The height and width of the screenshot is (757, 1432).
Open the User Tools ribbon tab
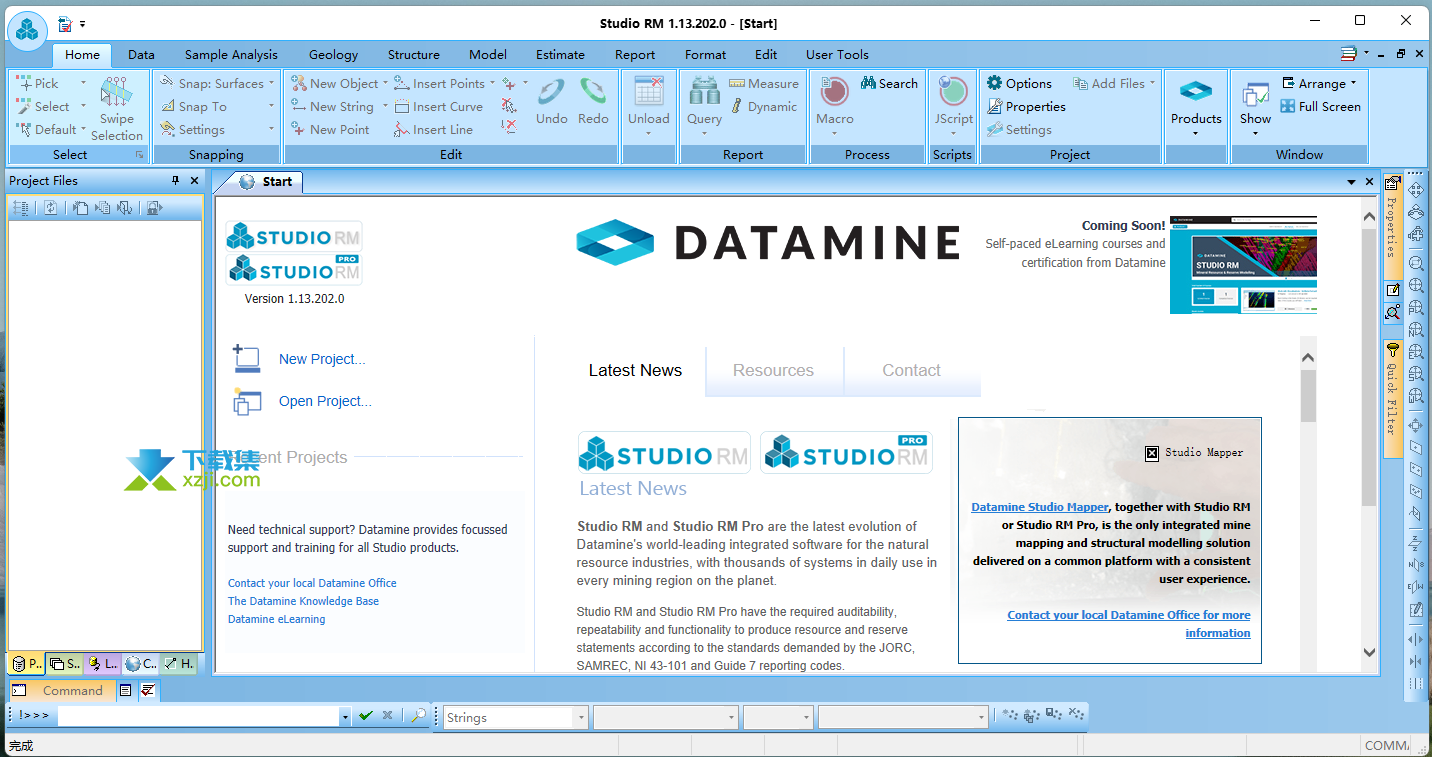coord(837,55)
